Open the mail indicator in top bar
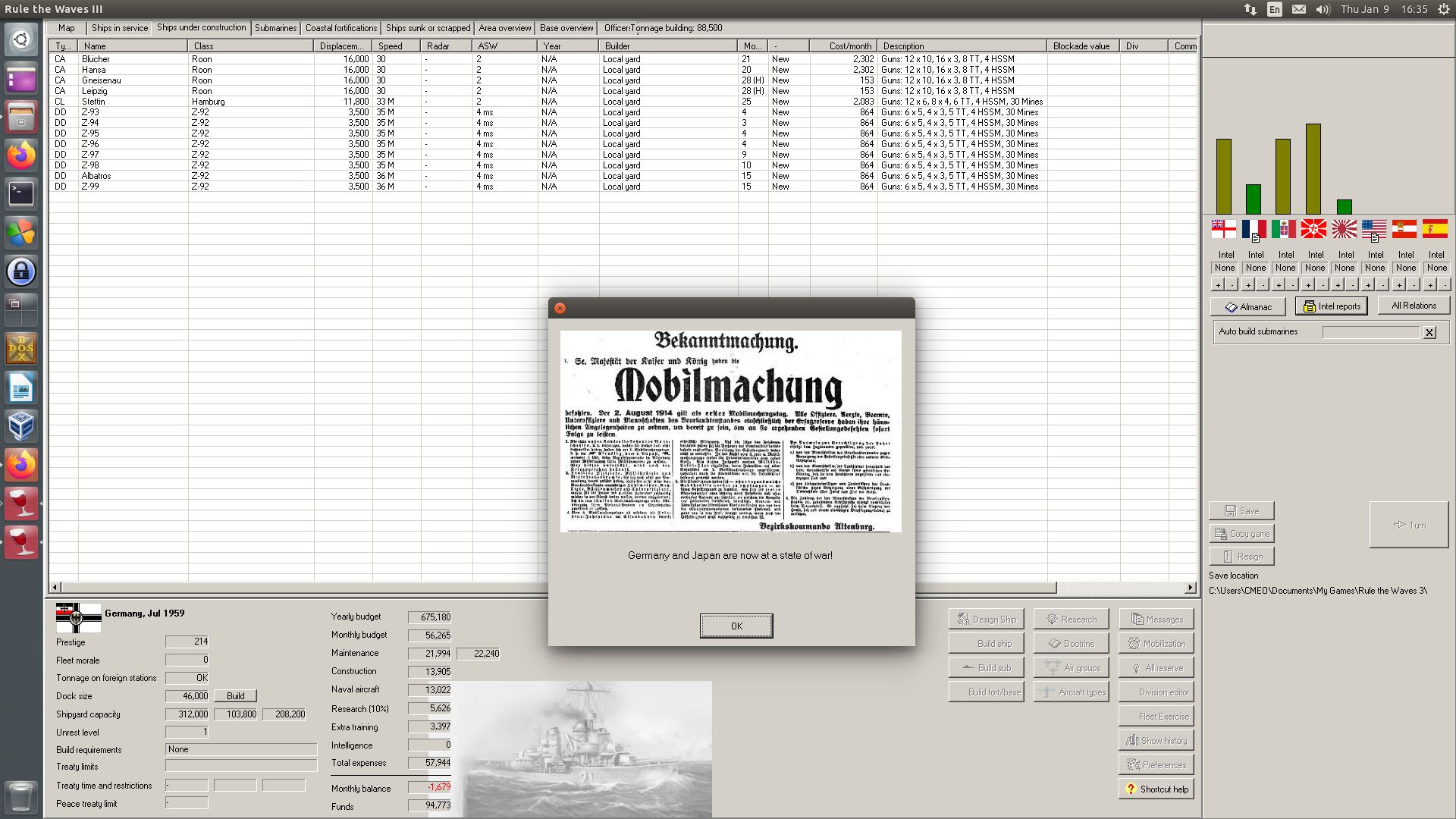 click(x=1299, y=9)
